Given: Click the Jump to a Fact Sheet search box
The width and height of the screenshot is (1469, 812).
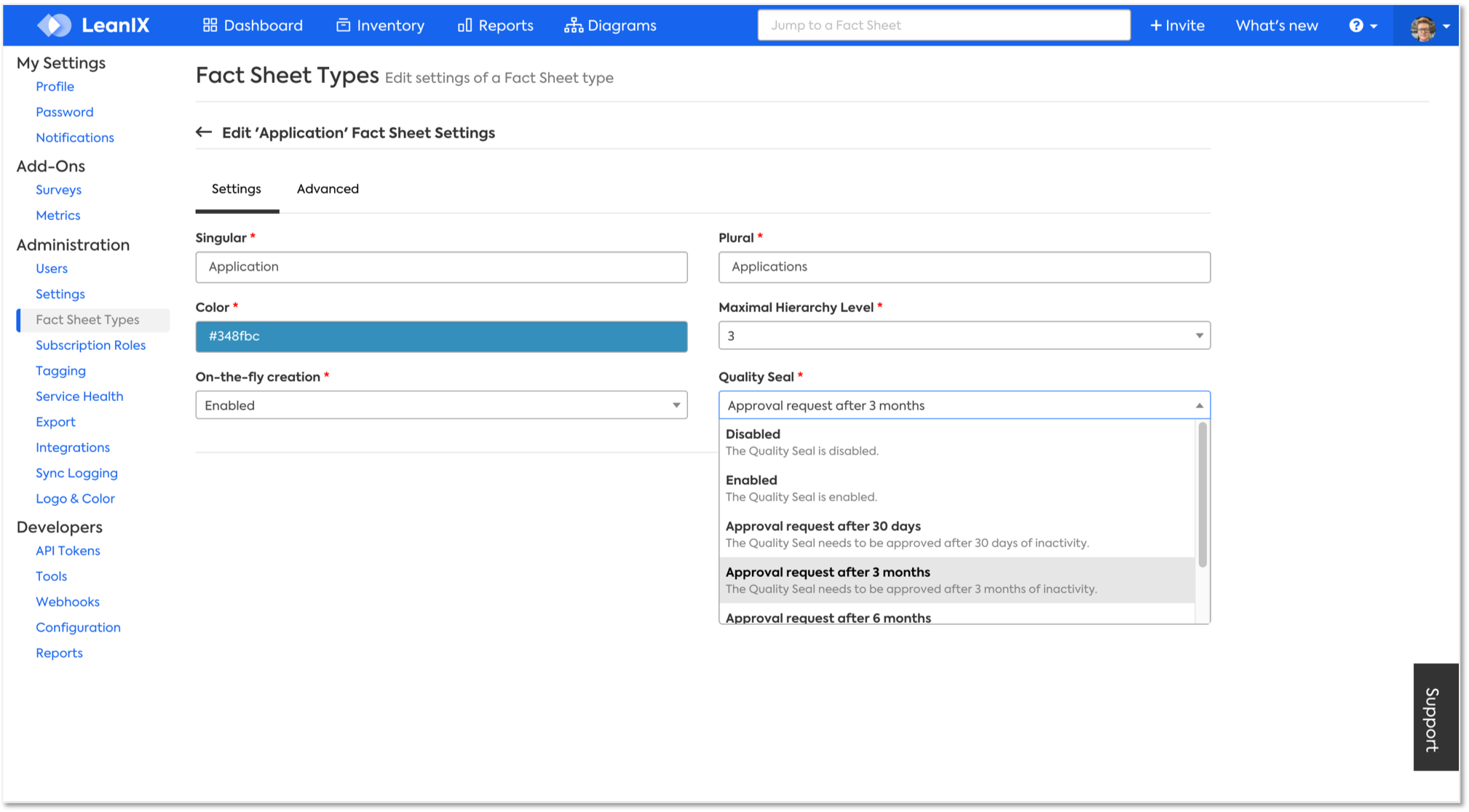Looking at the screenshot, I should click(x=943, y=25).
